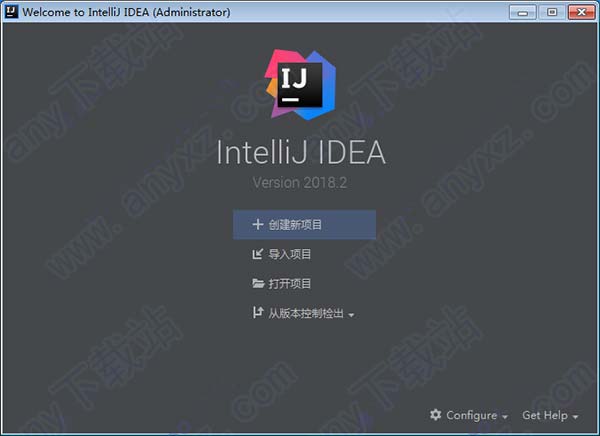Screen dimensions: 600x436
Task: Click the large IntelliJ IDEA IJ logo
Action: click(x=300, y=85)
